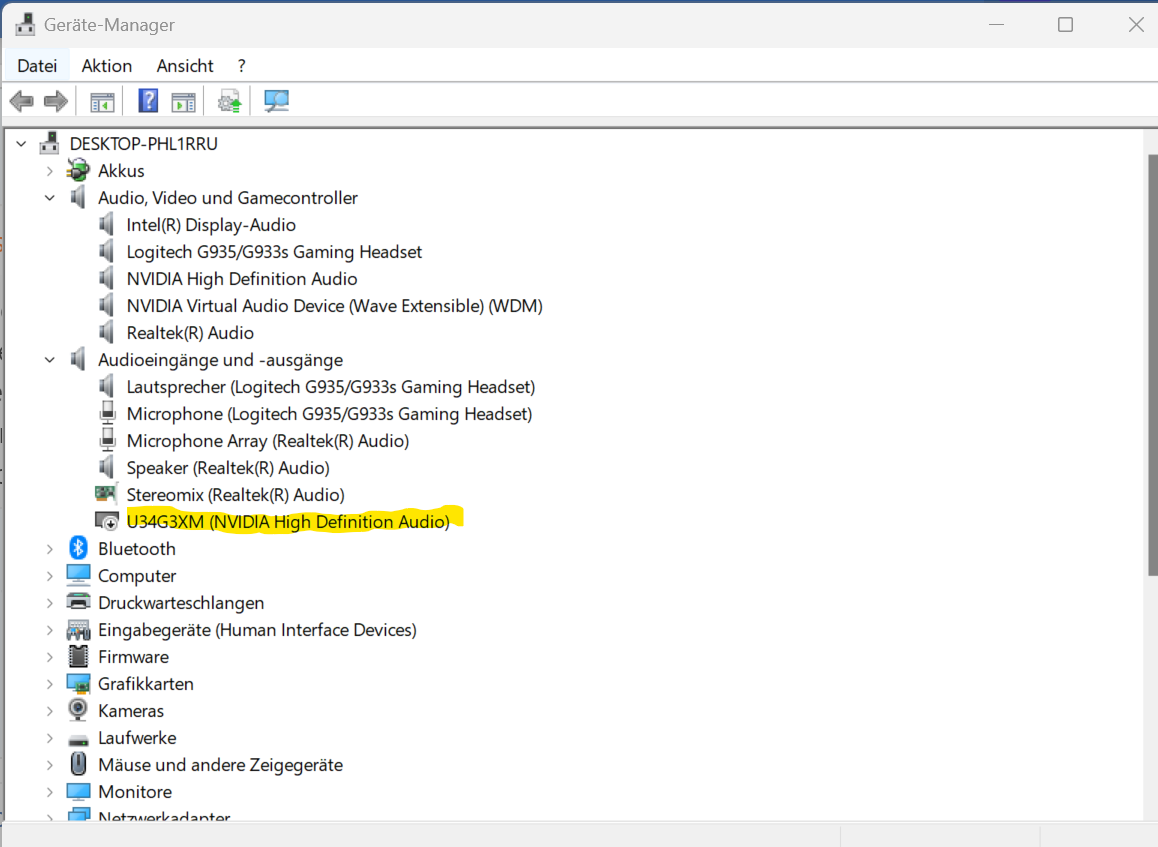Collapse Audioeingänge und -ausgänge category

point(49,360)
